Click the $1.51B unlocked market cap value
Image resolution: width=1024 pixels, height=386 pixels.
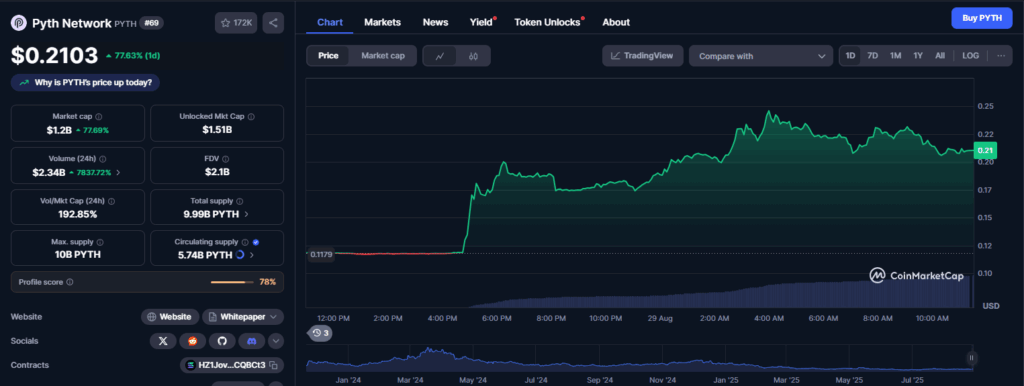point(217,130)
